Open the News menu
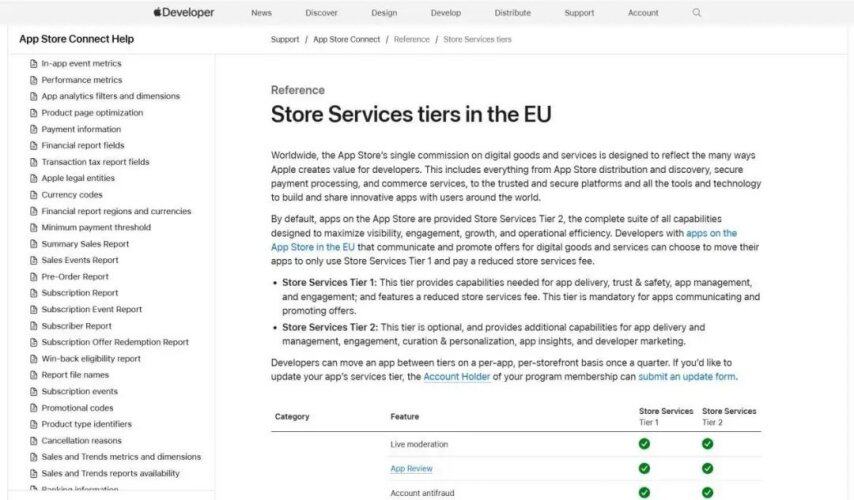The height and width of the screenshot is (500, 854). click(x=261, y=13)
